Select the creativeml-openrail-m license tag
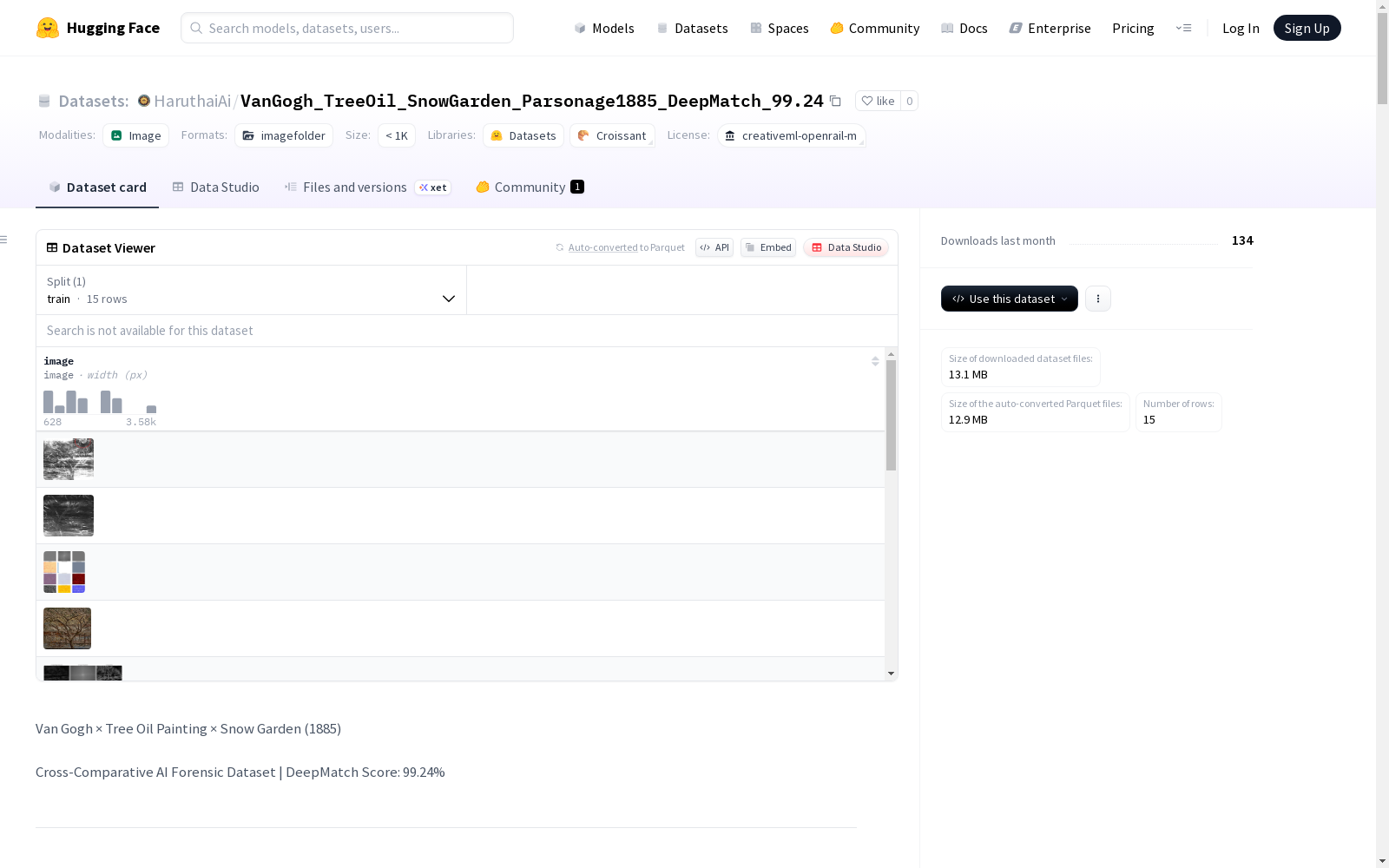Image resolution: width=1389 pixels, height=868 pixels. pyautogui.click(x=791, y=135)
